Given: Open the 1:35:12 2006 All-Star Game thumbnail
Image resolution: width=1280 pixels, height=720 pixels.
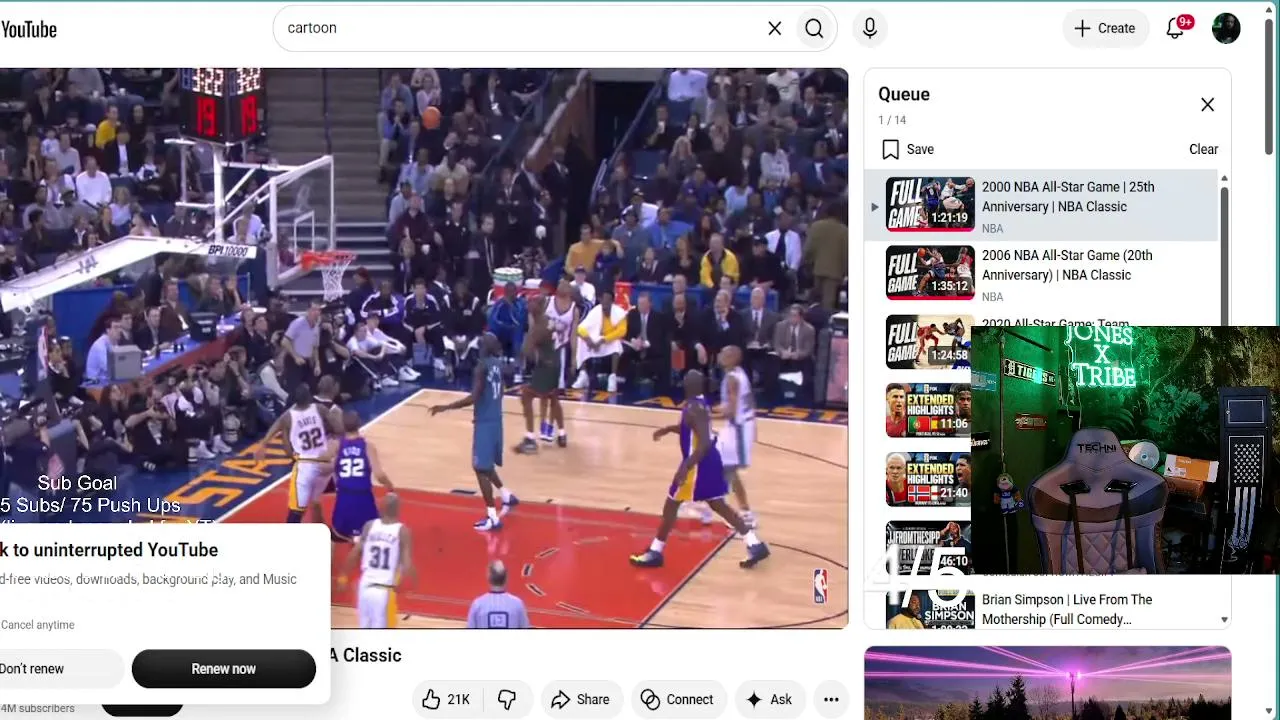Looking at the screenshot, I should (930, 273).
